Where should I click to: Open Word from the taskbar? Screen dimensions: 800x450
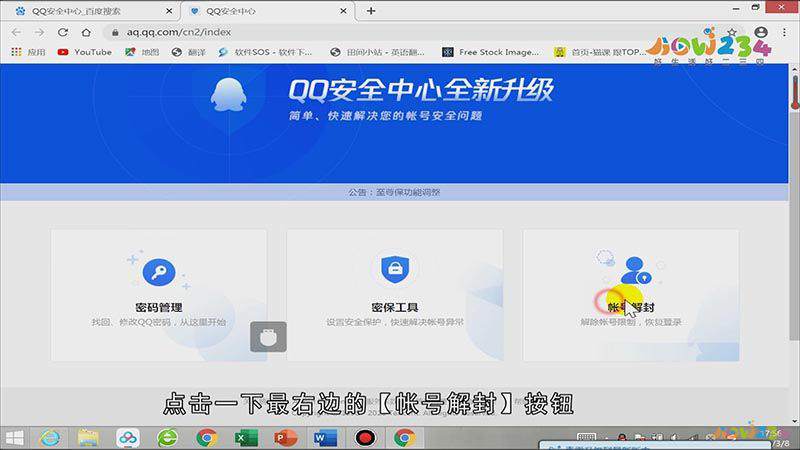(325, 438)
